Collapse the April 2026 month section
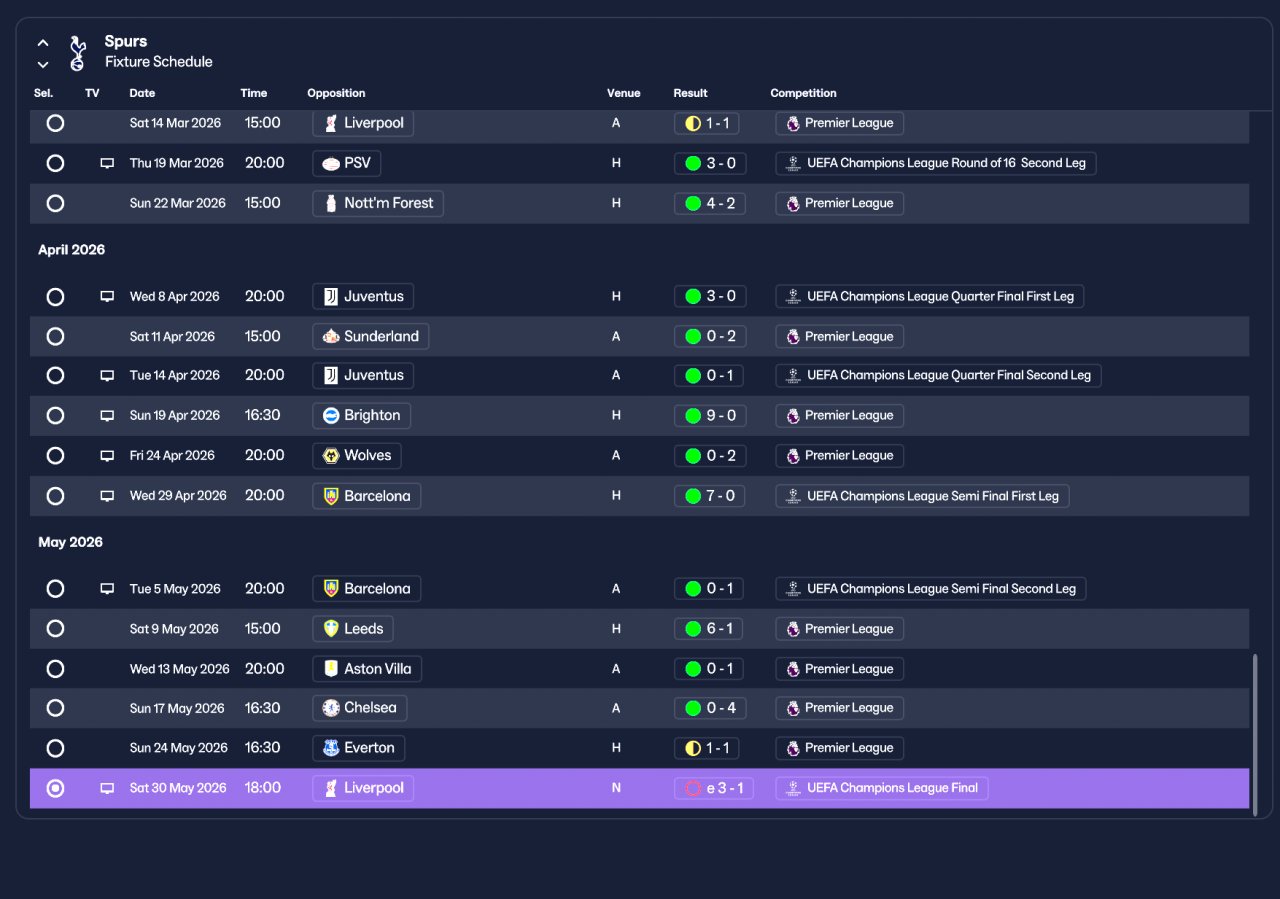This screenshot has height=899, width=1280. pos(71,250)
